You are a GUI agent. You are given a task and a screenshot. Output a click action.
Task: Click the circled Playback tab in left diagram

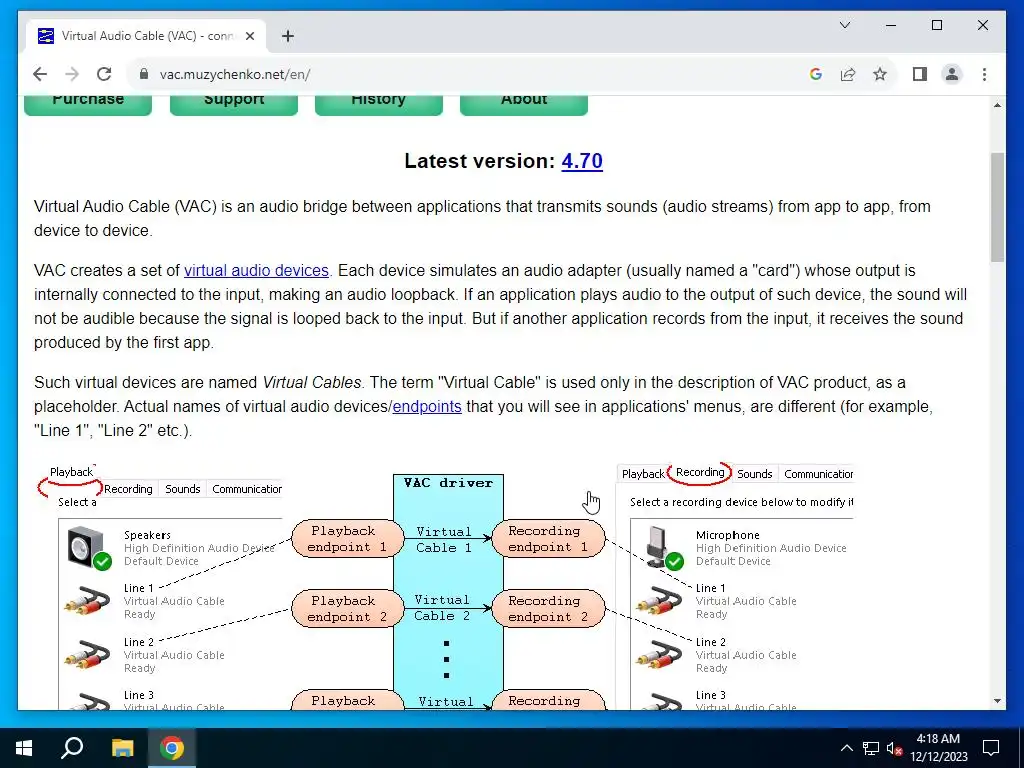coord(71,472)
